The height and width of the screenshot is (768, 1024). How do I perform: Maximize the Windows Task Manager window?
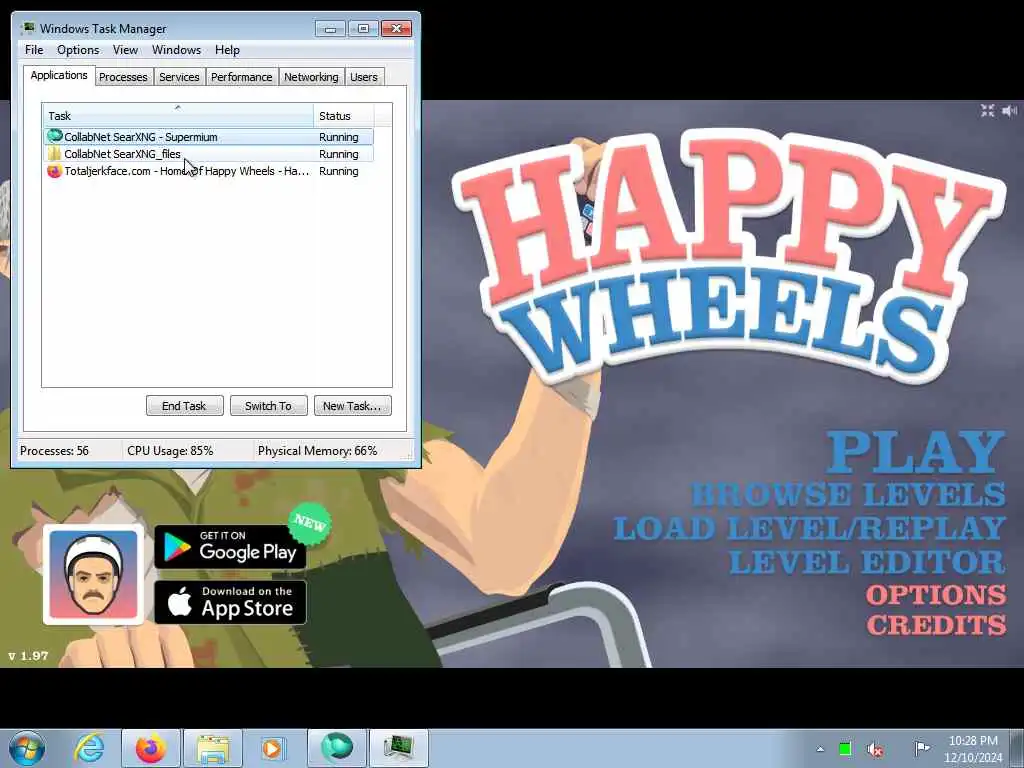coord(363,28)
